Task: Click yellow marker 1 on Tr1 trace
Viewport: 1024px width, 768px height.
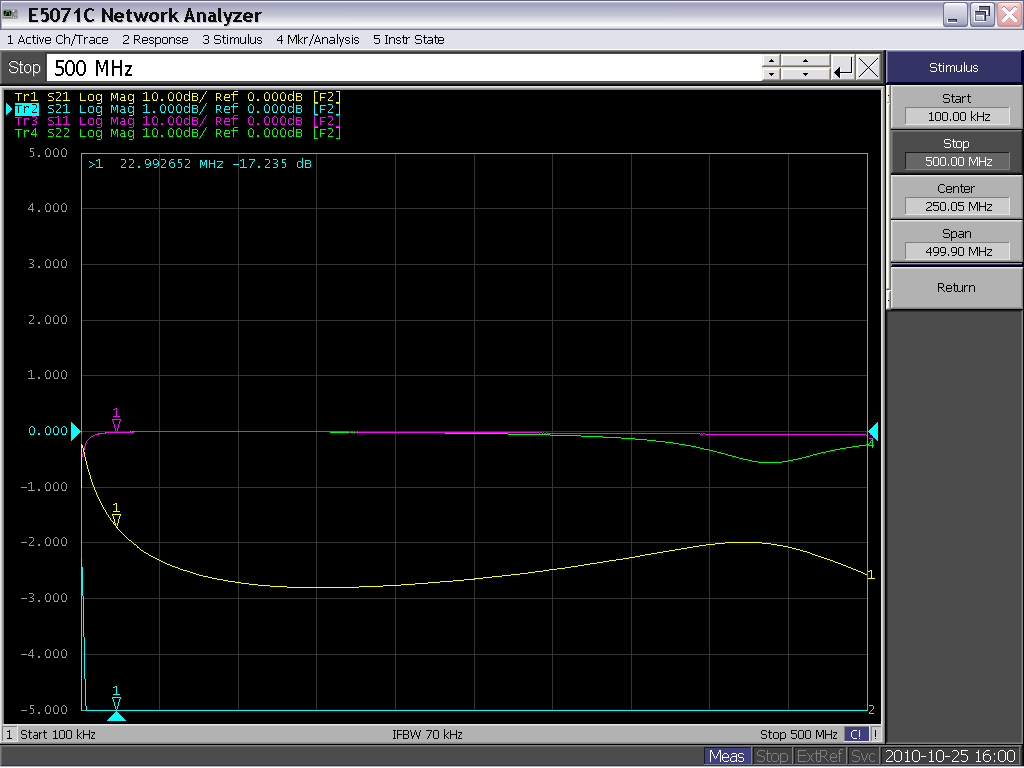Action: [x=116, y=515]
